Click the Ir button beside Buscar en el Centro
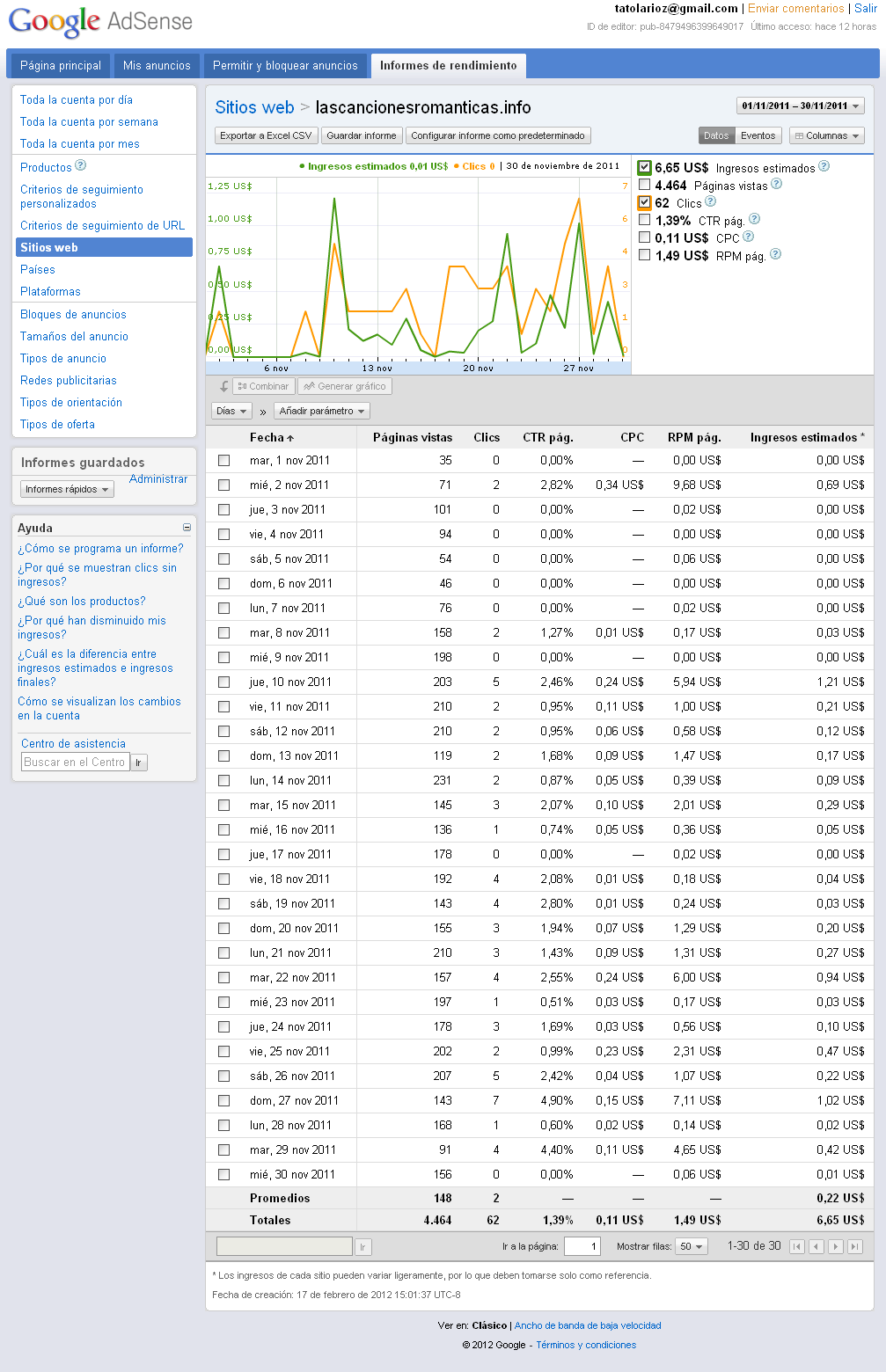The image size is (886, 1372). [x=139, y=763]
